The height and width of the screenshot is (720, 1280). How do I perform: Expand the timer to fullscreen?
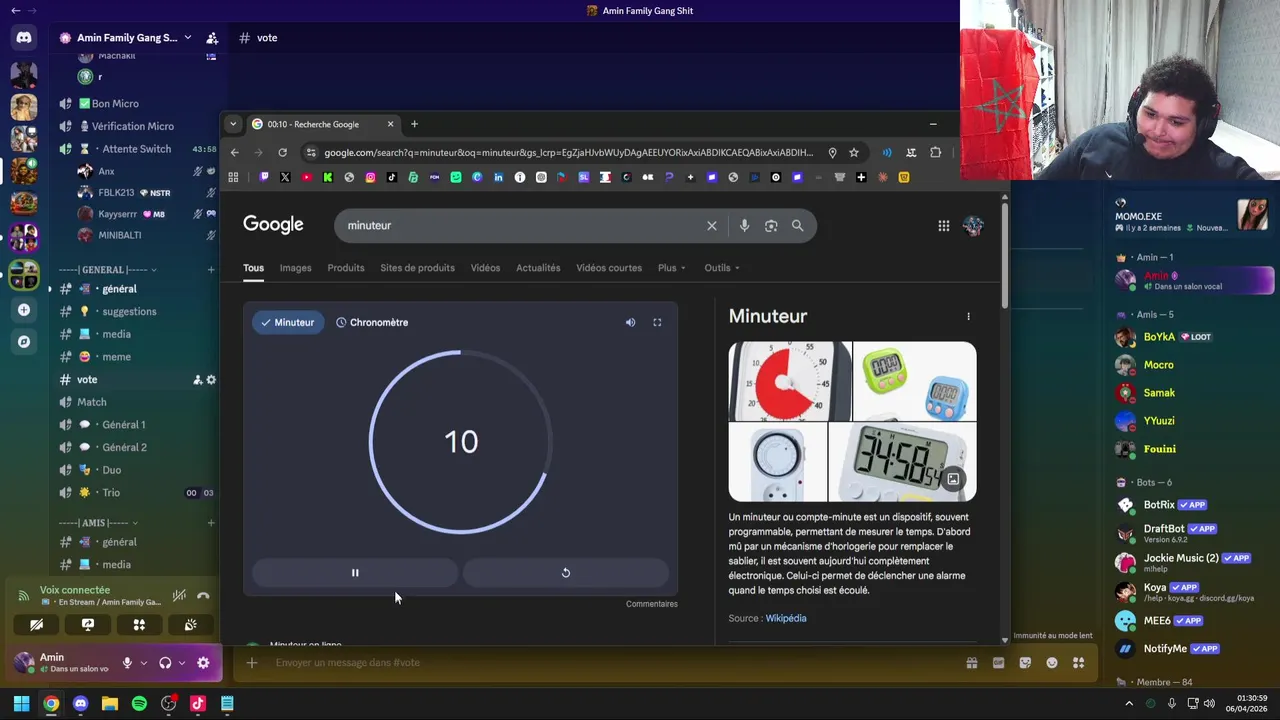(657, 322)
